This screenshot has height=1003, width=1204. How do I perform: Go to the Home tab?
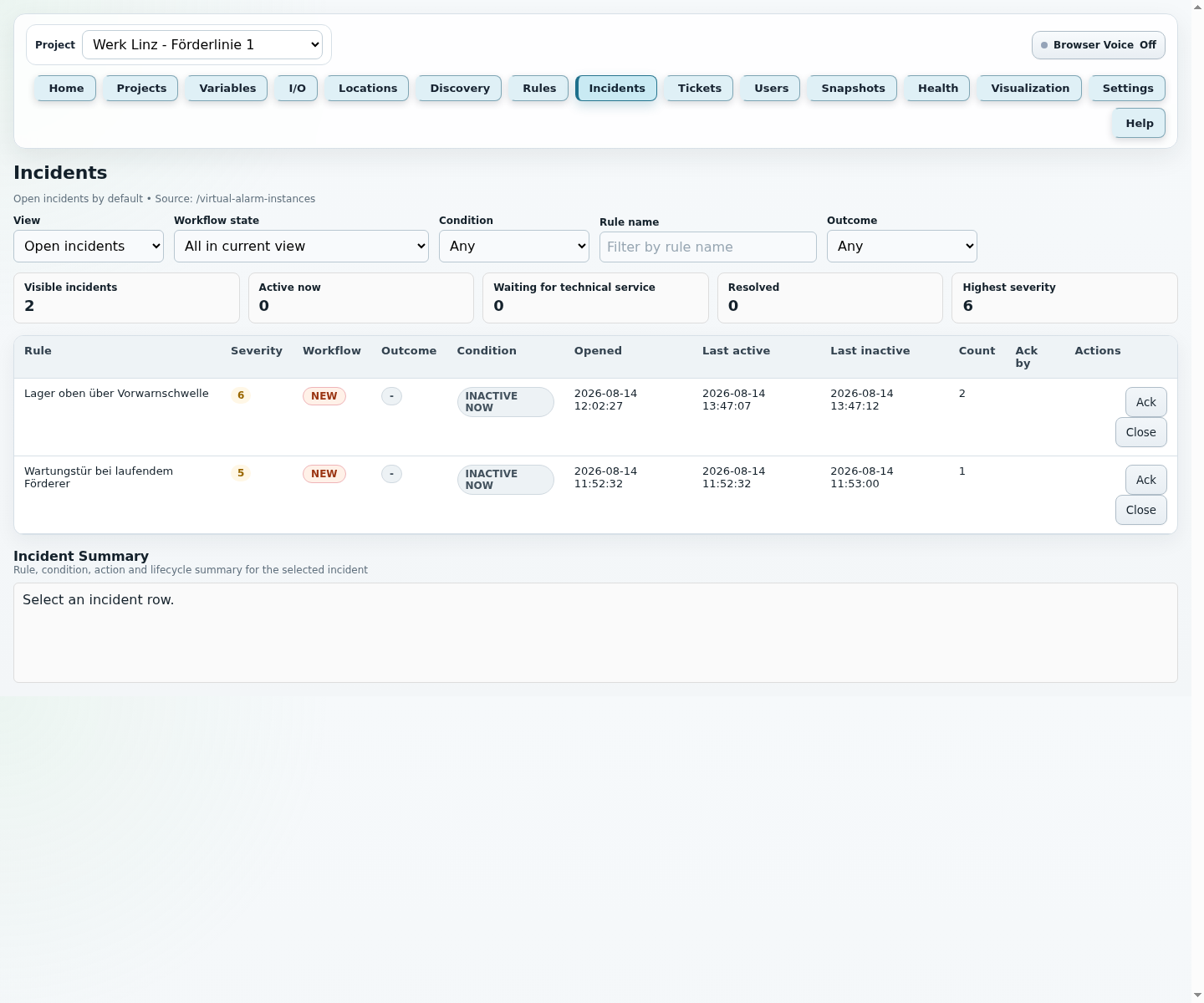(x=66, y=88)
